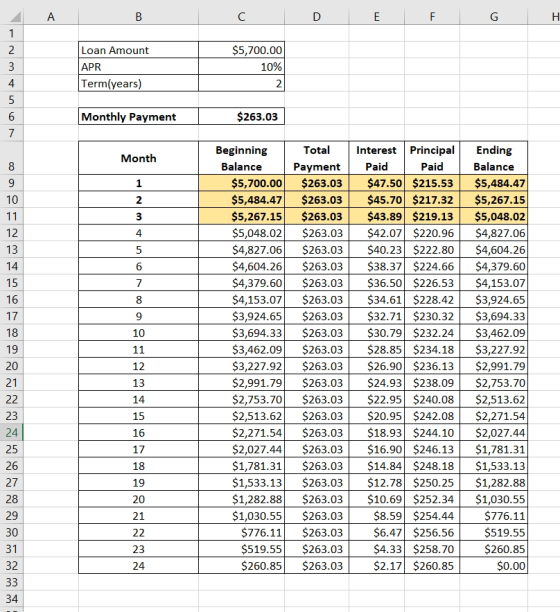Select column A header
560x612 pixels.
51,17
